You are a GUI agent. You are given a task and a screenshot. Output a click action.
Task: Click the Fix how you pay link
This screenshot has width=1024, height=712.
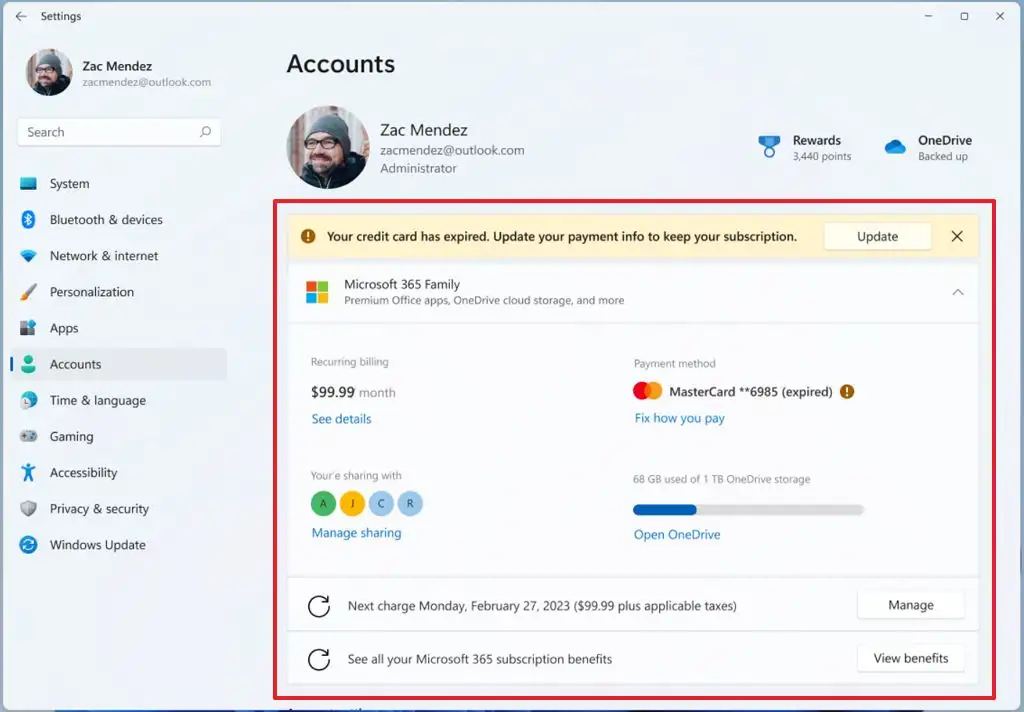(679, 418)
